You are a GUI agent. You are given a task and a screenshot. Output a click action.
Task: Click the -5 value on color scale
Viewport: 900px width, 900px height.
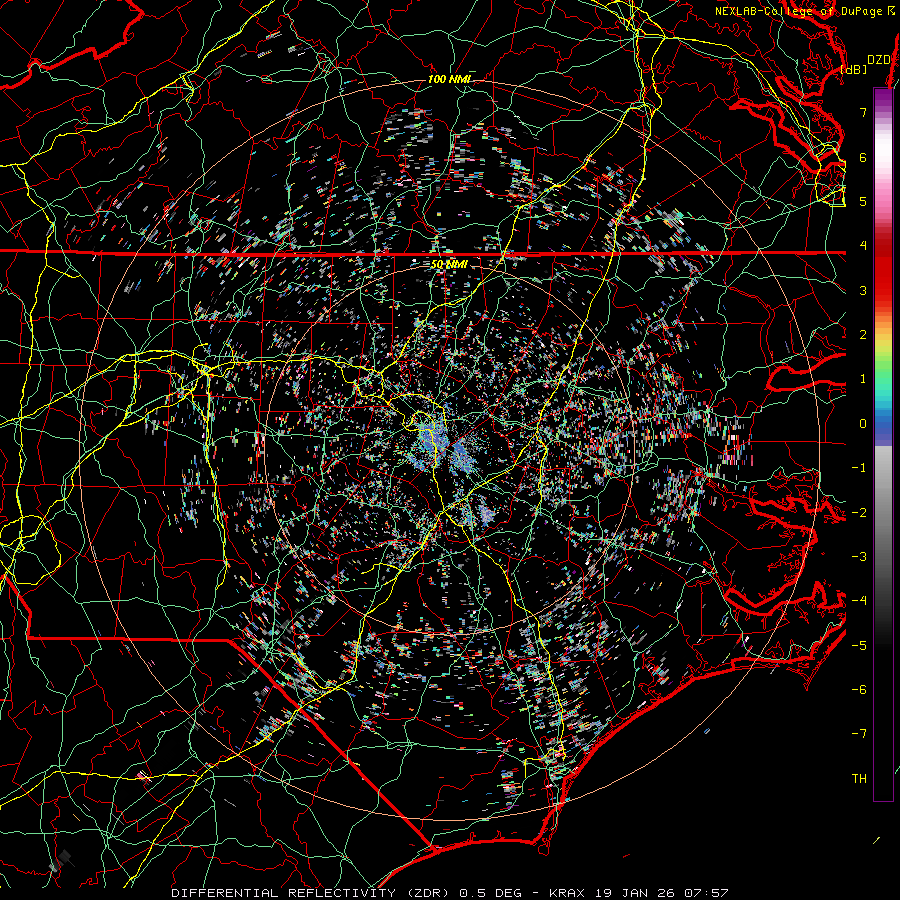point(859,646)
